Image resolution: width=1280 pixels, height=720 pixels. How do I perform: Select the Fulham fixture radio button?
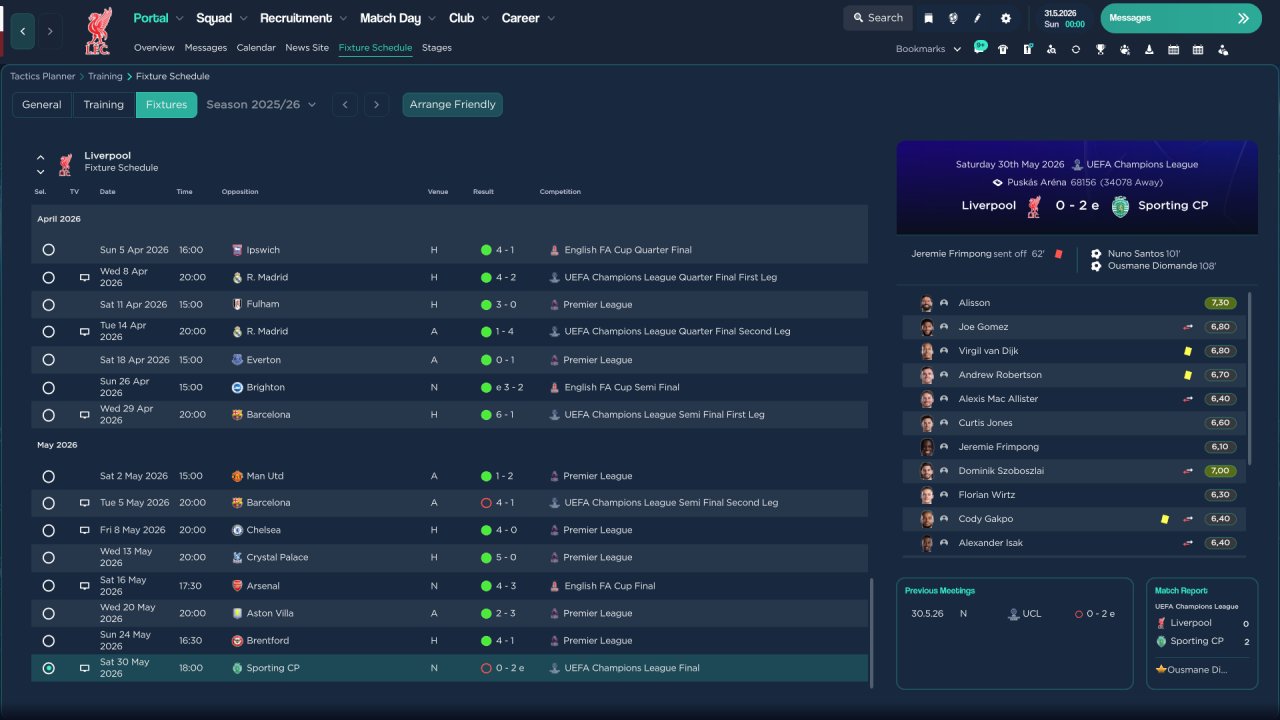49,304
